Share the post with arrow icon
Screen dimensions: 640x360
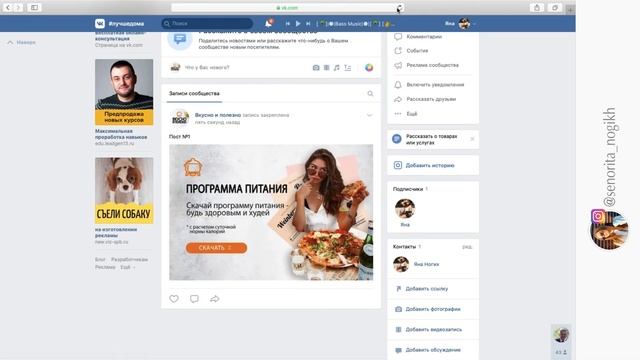click(x=215, y=299)
